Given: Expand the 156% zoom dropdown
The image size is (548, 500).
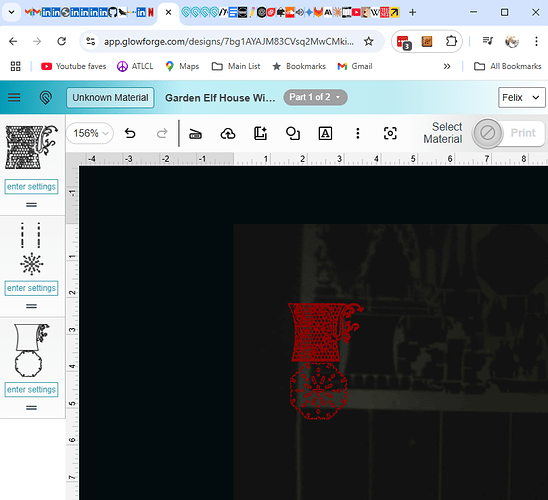Looking at the screenshot, I should (90, 133).
